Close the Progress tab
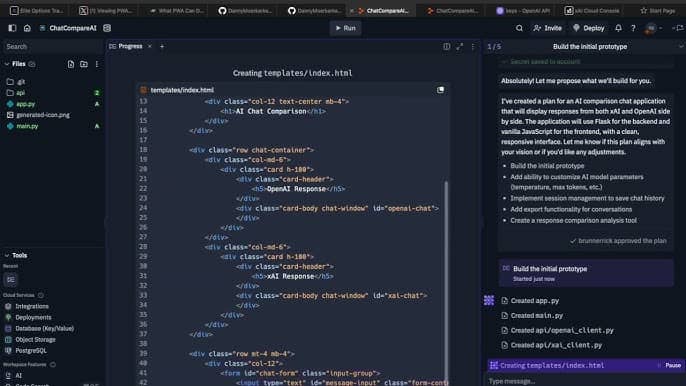Viewport: 686px width, 386px height. (150, 46)
